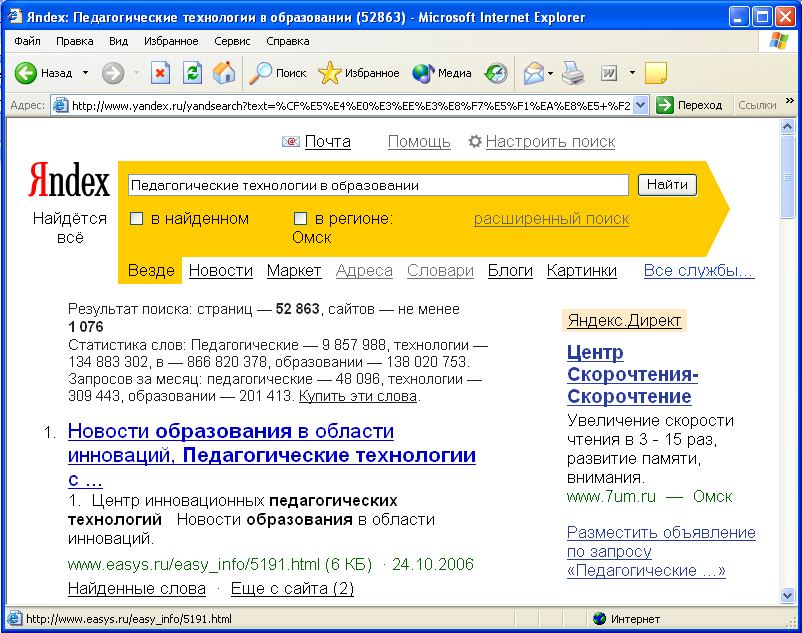Print the page with printer icon

coord(573,73)
